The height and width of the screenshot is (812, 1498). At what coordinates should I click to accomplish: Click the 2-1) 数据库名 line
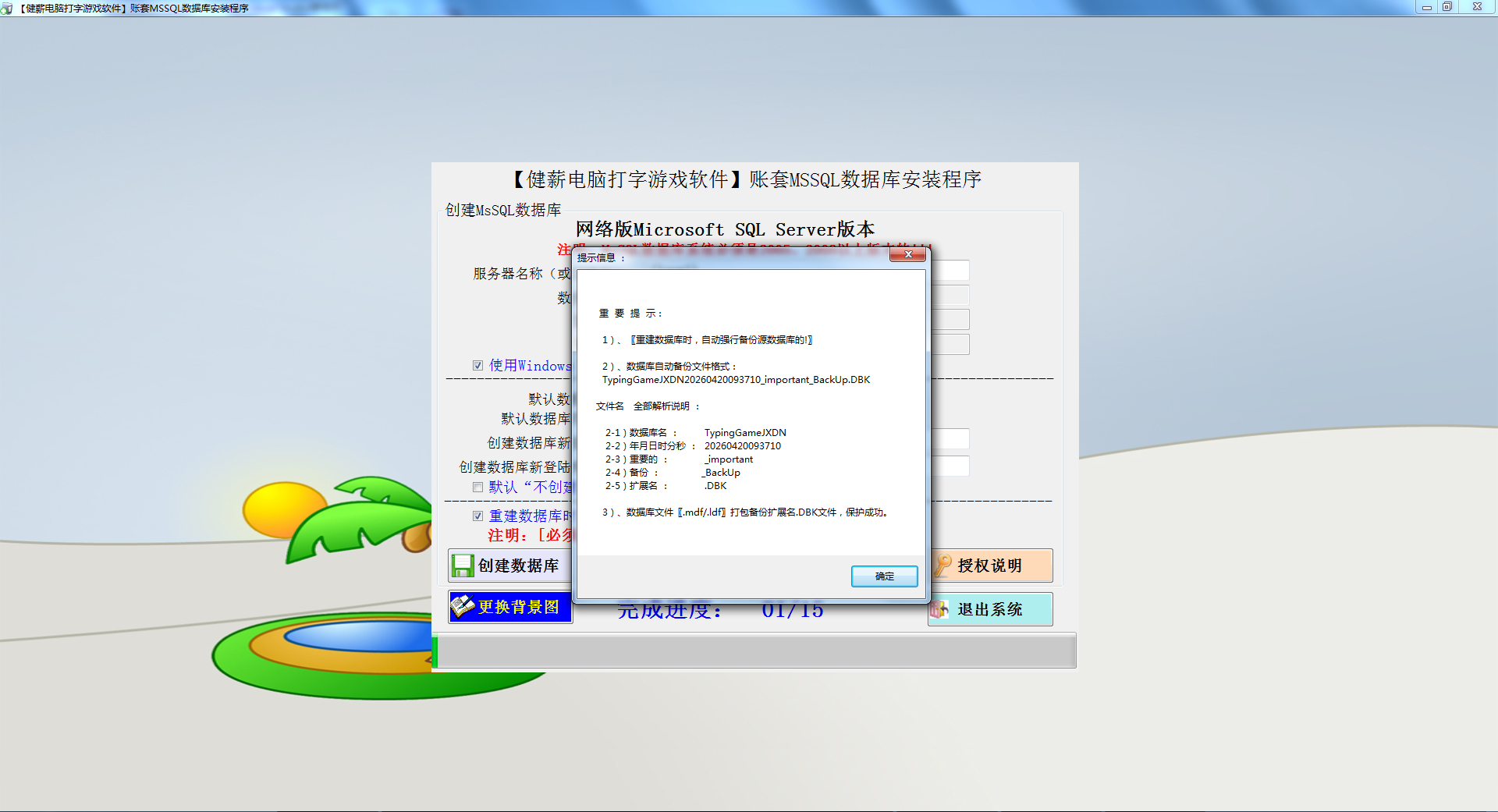pos(696,433)
